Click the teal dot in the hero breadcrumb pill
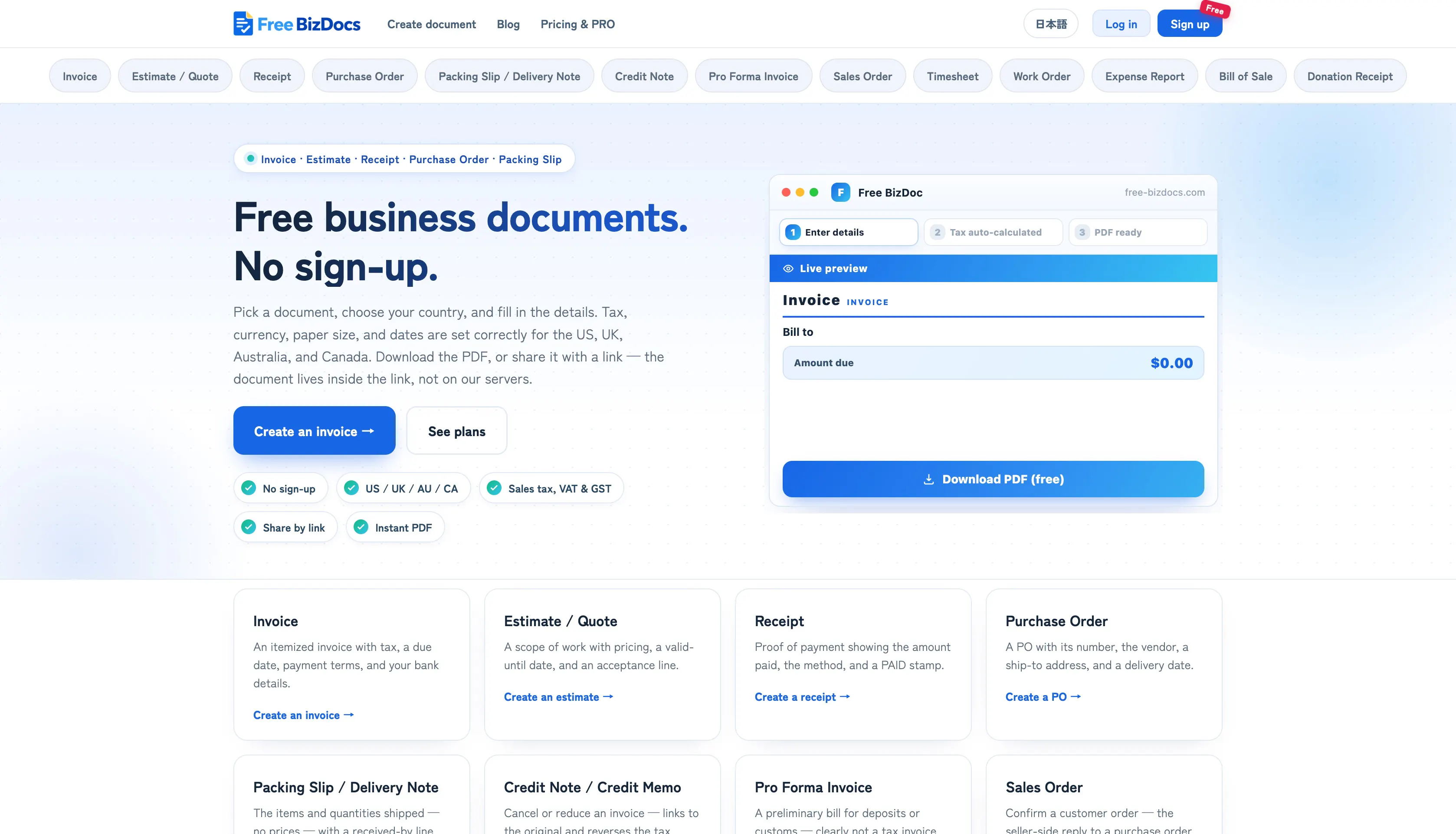1456x834 pixels. 250,159
